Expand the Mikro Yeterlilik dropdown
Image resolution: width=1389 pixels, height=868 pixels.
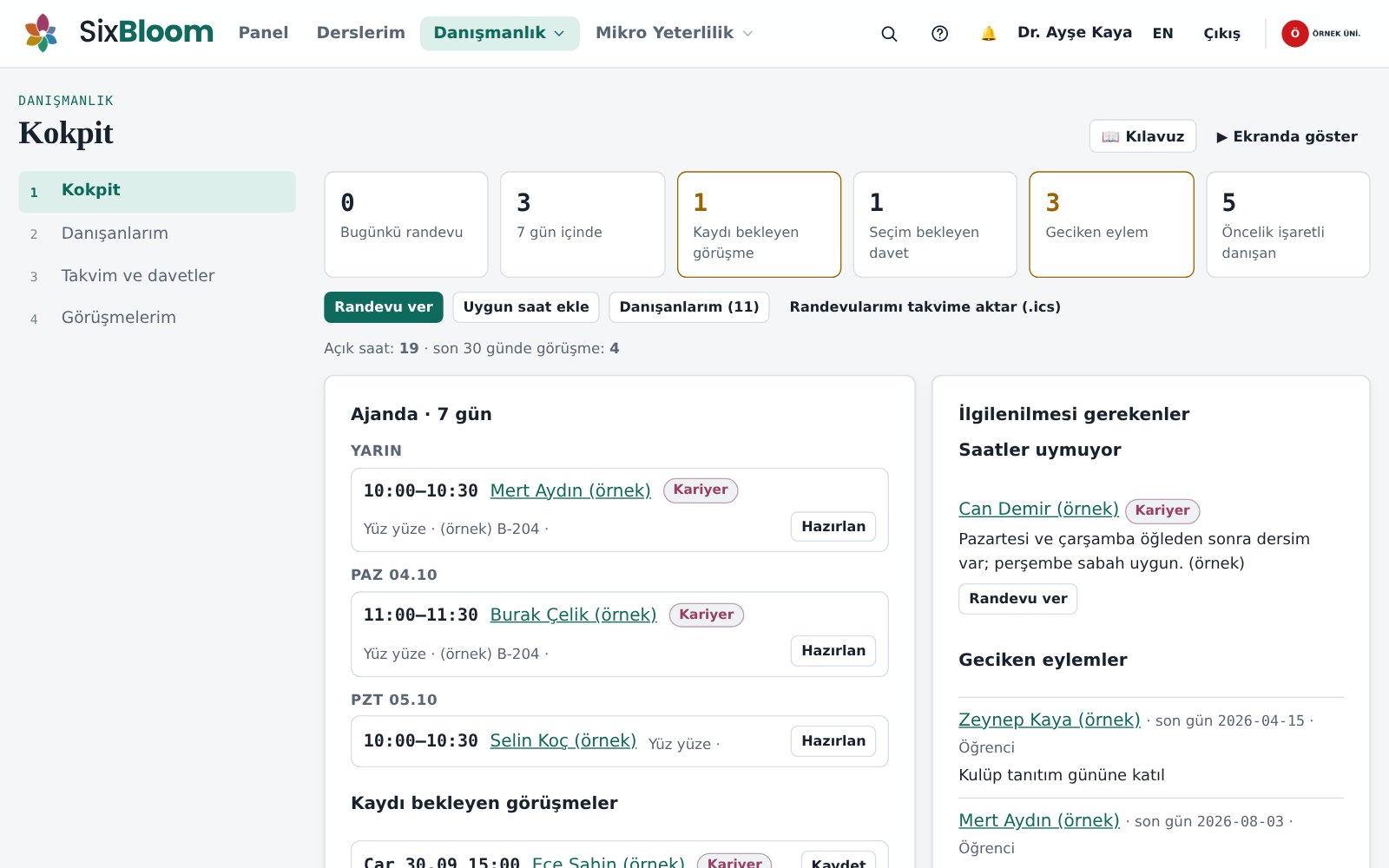pos(674,33)
